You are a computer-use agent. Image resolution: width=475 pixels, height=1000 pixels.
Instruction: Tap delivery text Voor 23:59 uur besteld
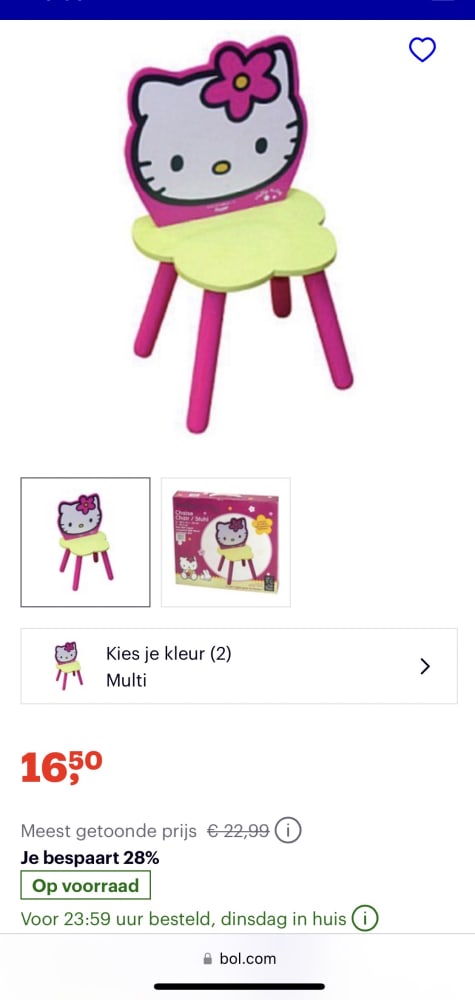[118, 919]
